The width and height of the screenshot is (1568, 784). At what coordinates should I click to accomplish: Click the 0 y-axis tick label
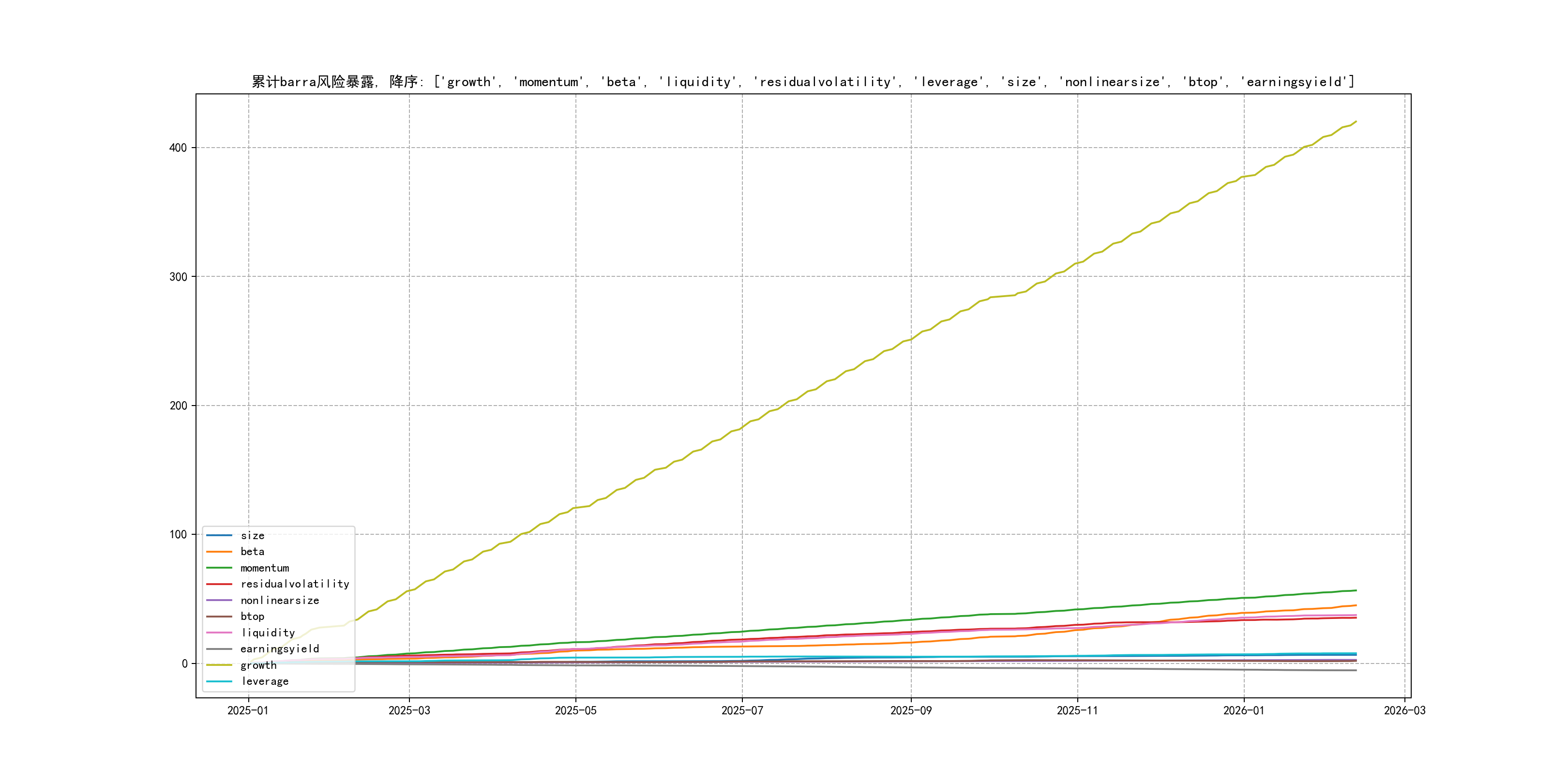pyautogui.click(x=184, y=663)
